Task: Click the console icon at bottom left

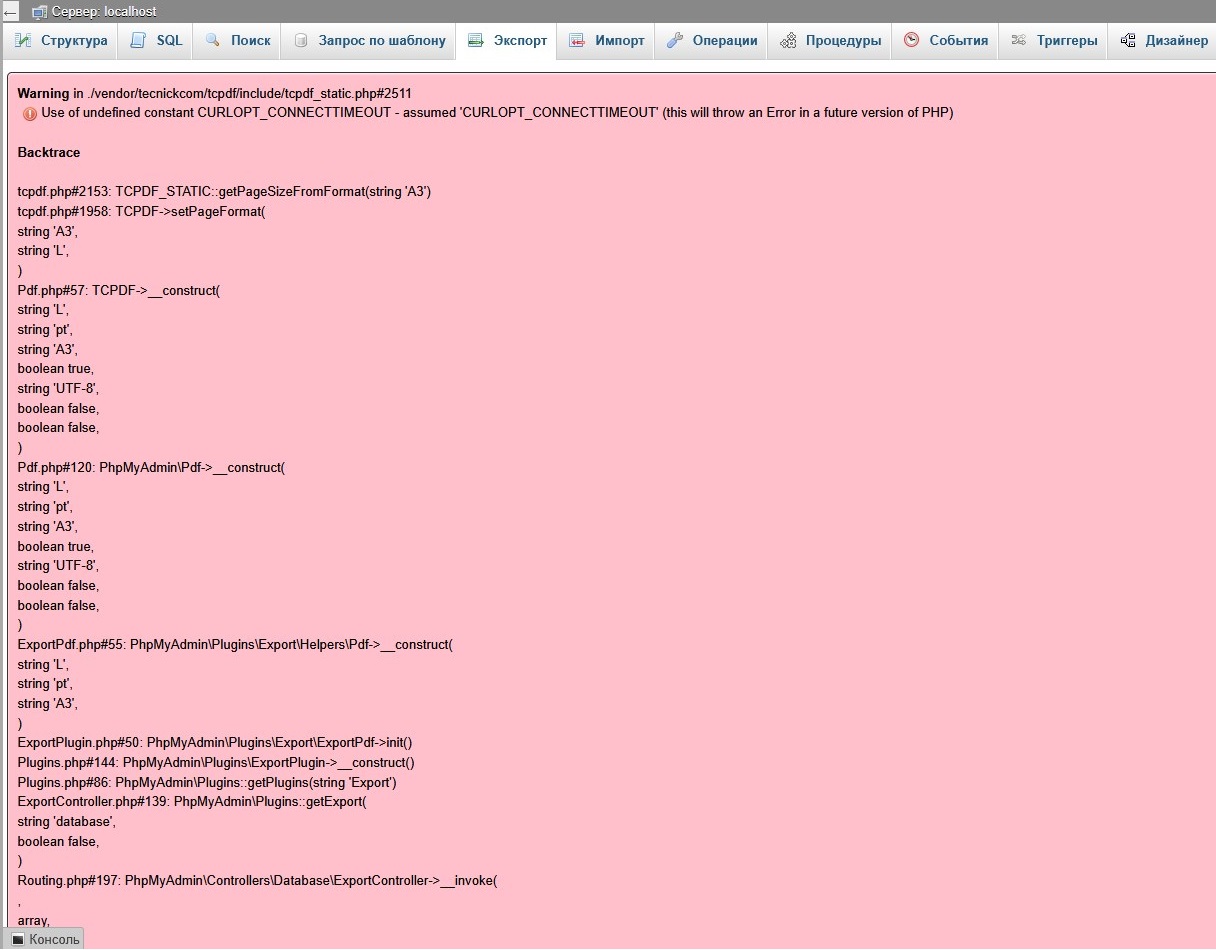Action: (17, 940)
